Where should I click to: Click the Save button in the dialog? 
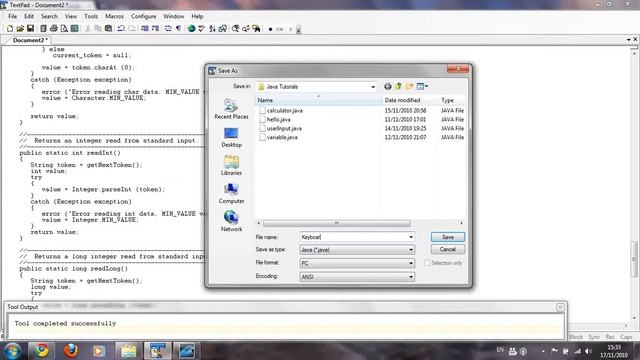(x=448, y=237)
